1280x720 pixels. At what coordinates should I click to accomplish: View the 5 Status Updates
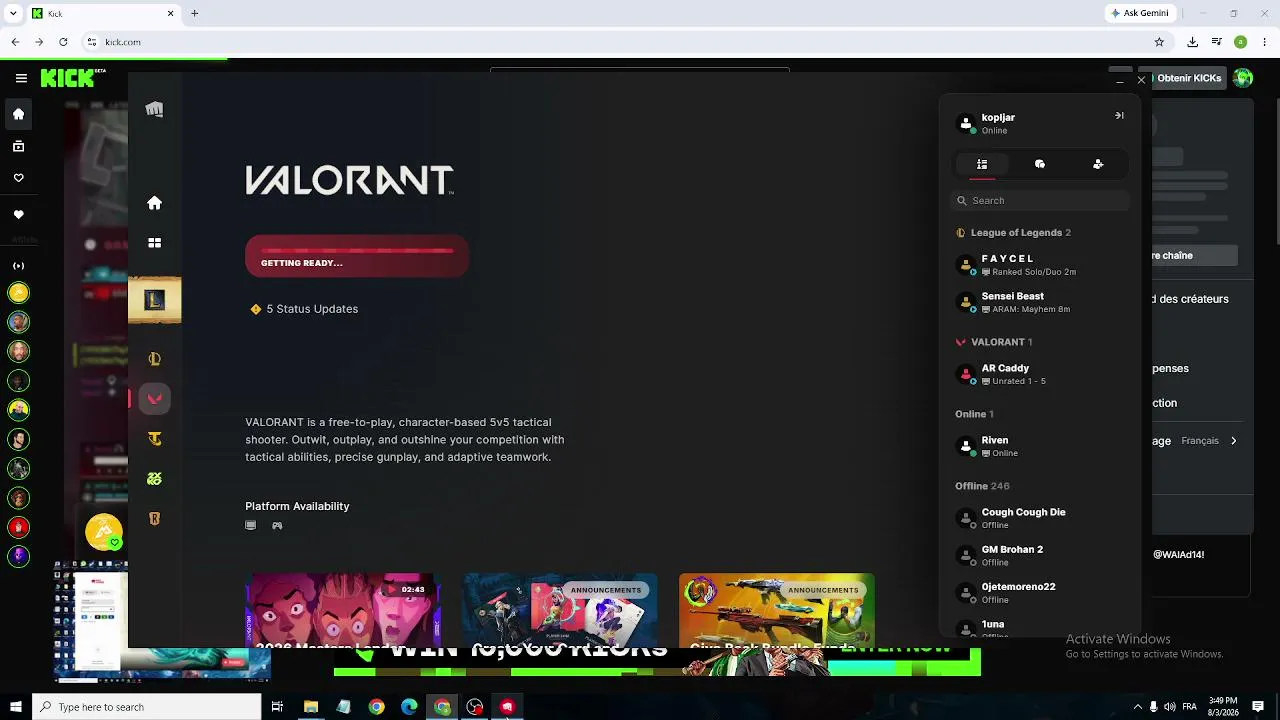click(x=305, y=309)
